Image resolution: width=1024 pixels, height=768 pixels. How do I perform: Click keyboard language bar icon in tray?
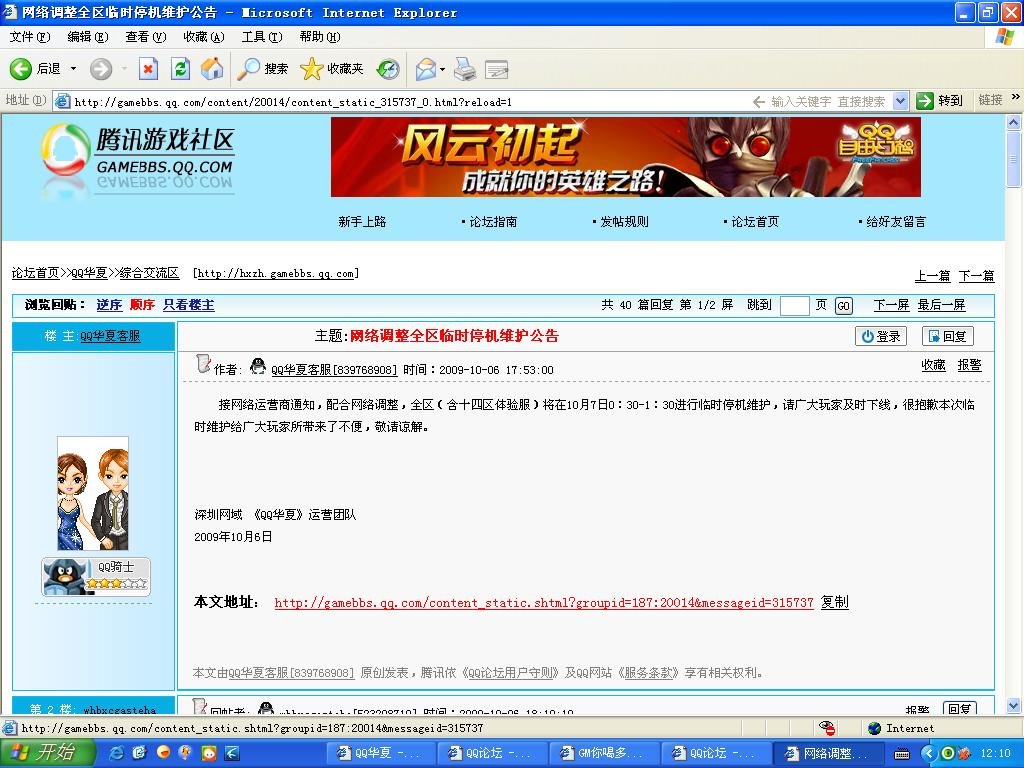click(x=901, y=754)
